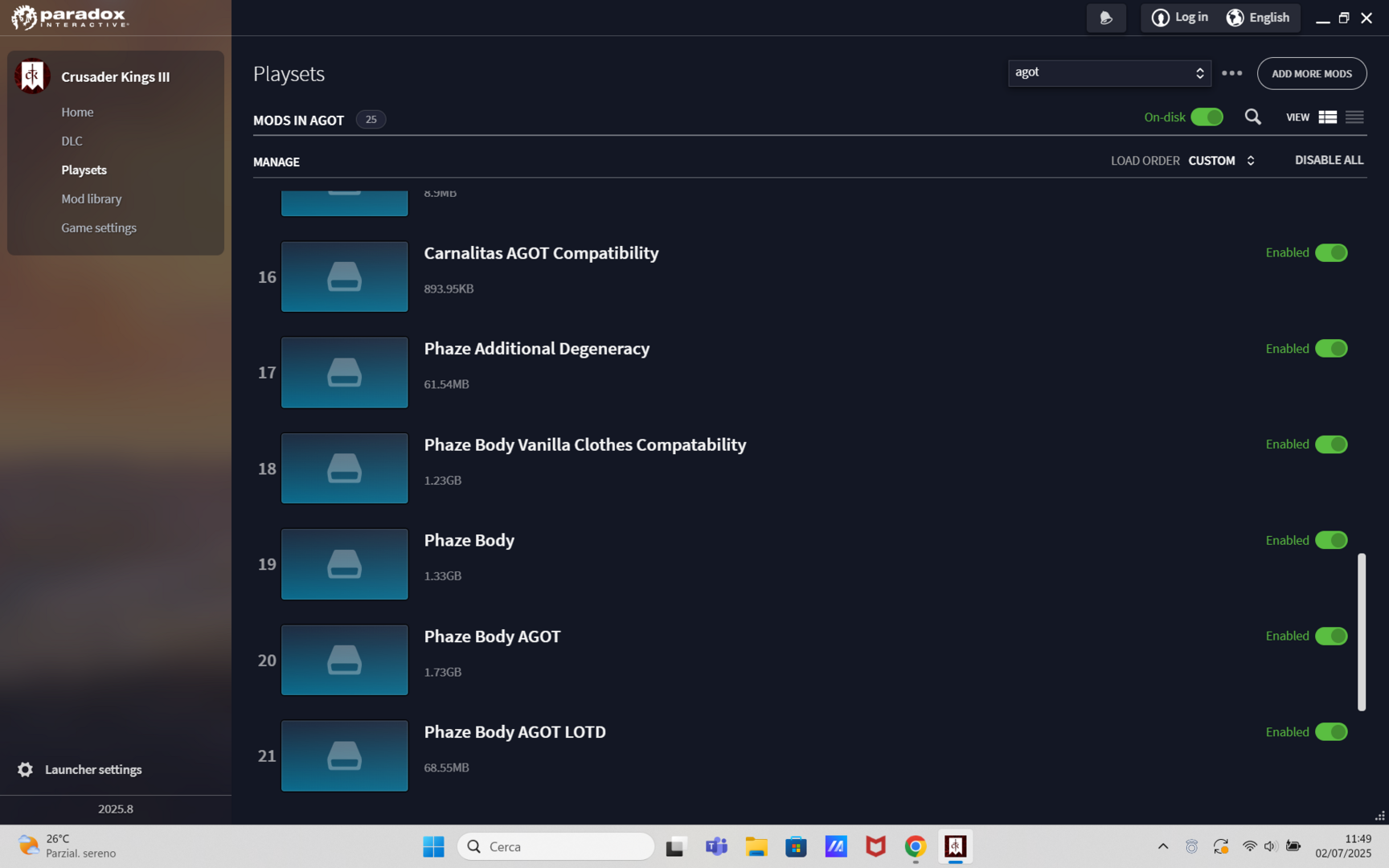The height and width of the screenshot is (868, 1389).
Task: Open Google Chrome from the taskbar
Action: click(x=915, y=846)
